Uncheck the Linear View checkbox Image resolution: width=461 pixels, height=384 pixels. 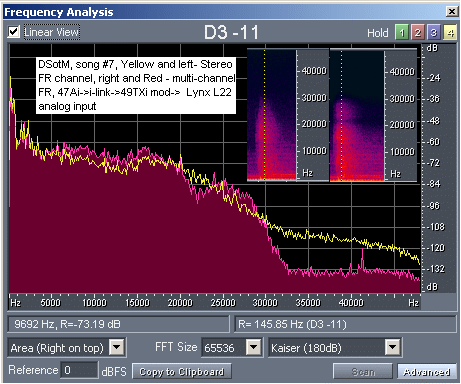click(14, 32)
